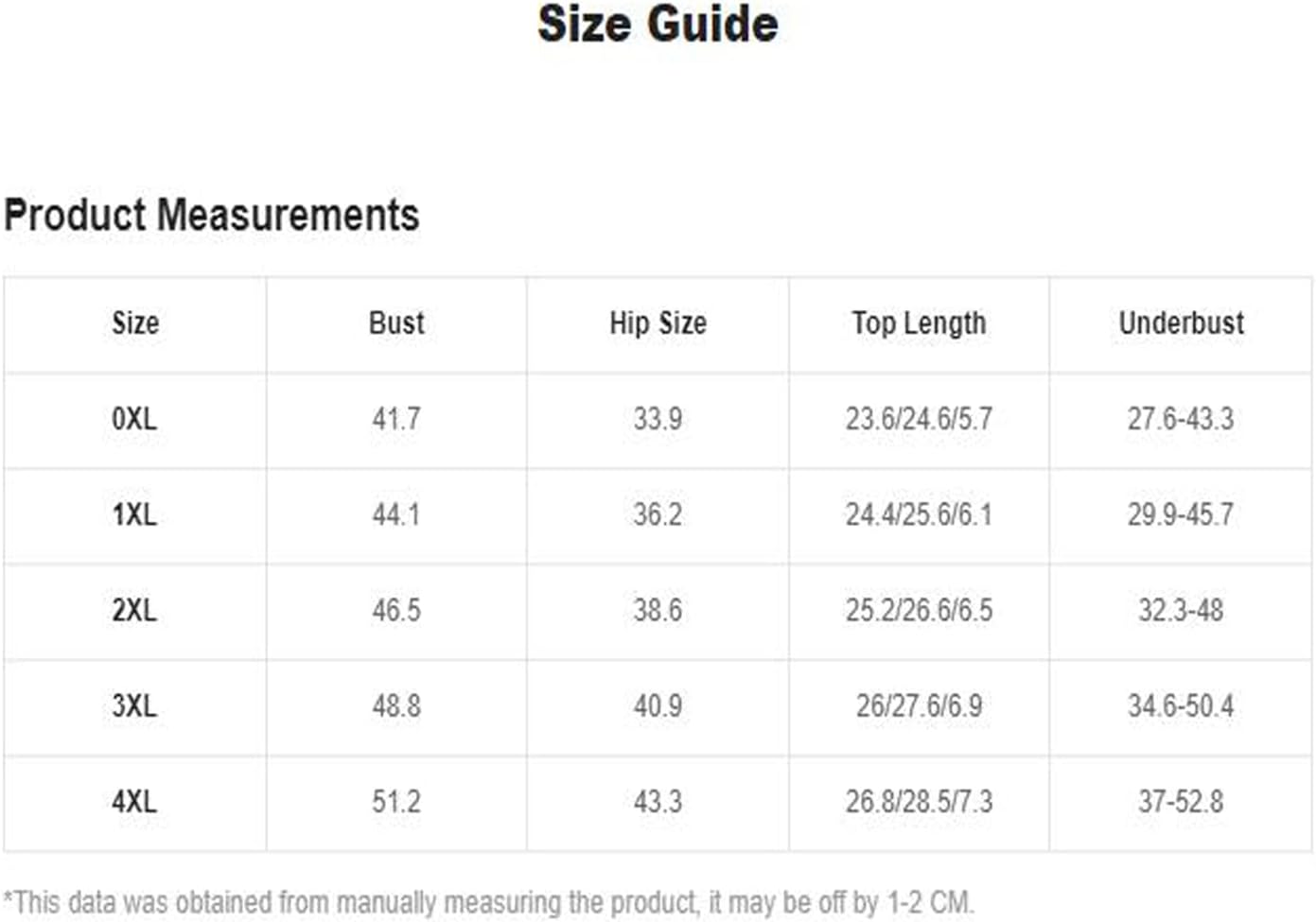1316x922 pixels.
Task: Click the 4XL size row label
Action: coord(134,802)
